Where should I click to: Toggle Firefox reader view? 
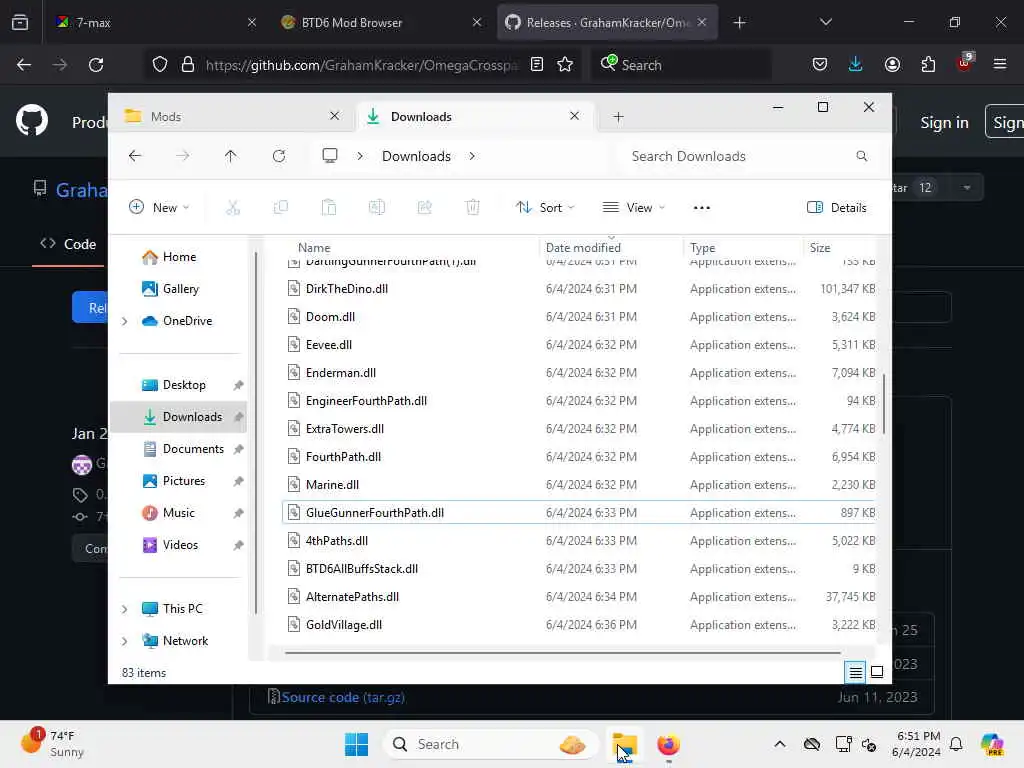pos(537,65)
